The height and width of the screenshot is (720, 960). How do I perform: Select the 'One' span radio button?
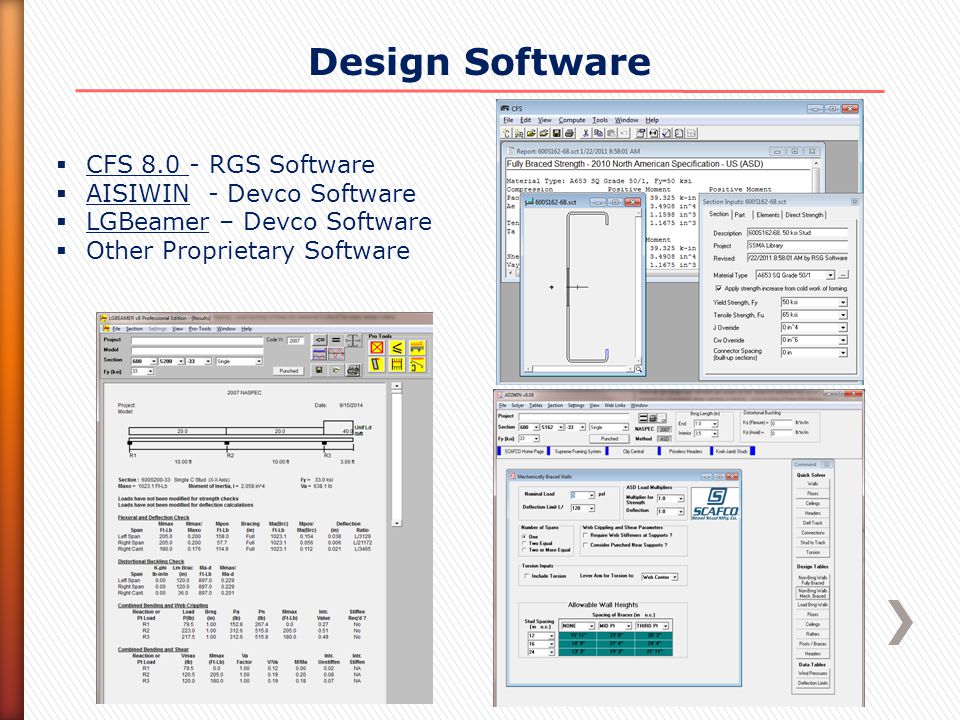pos(523,536)
